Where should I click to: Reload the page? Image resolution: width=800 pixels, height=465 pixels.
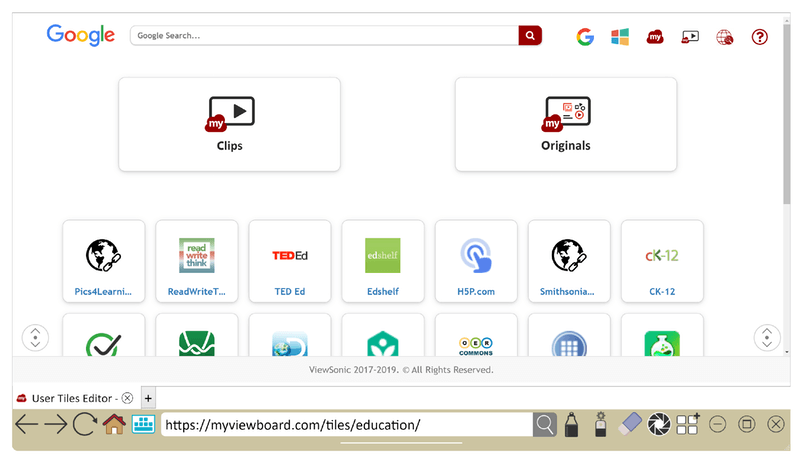(85, 424)
